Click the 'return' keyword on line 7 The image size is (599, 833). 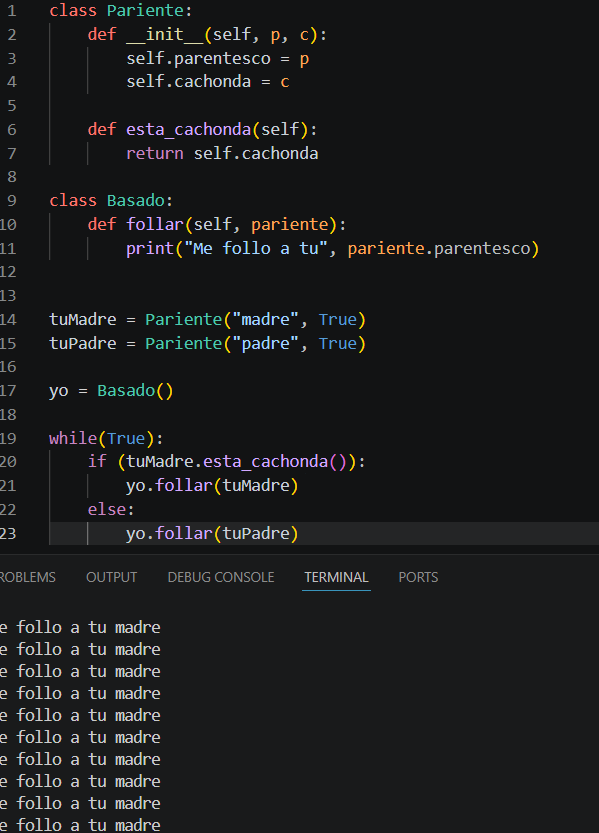(x=155, y=154)
